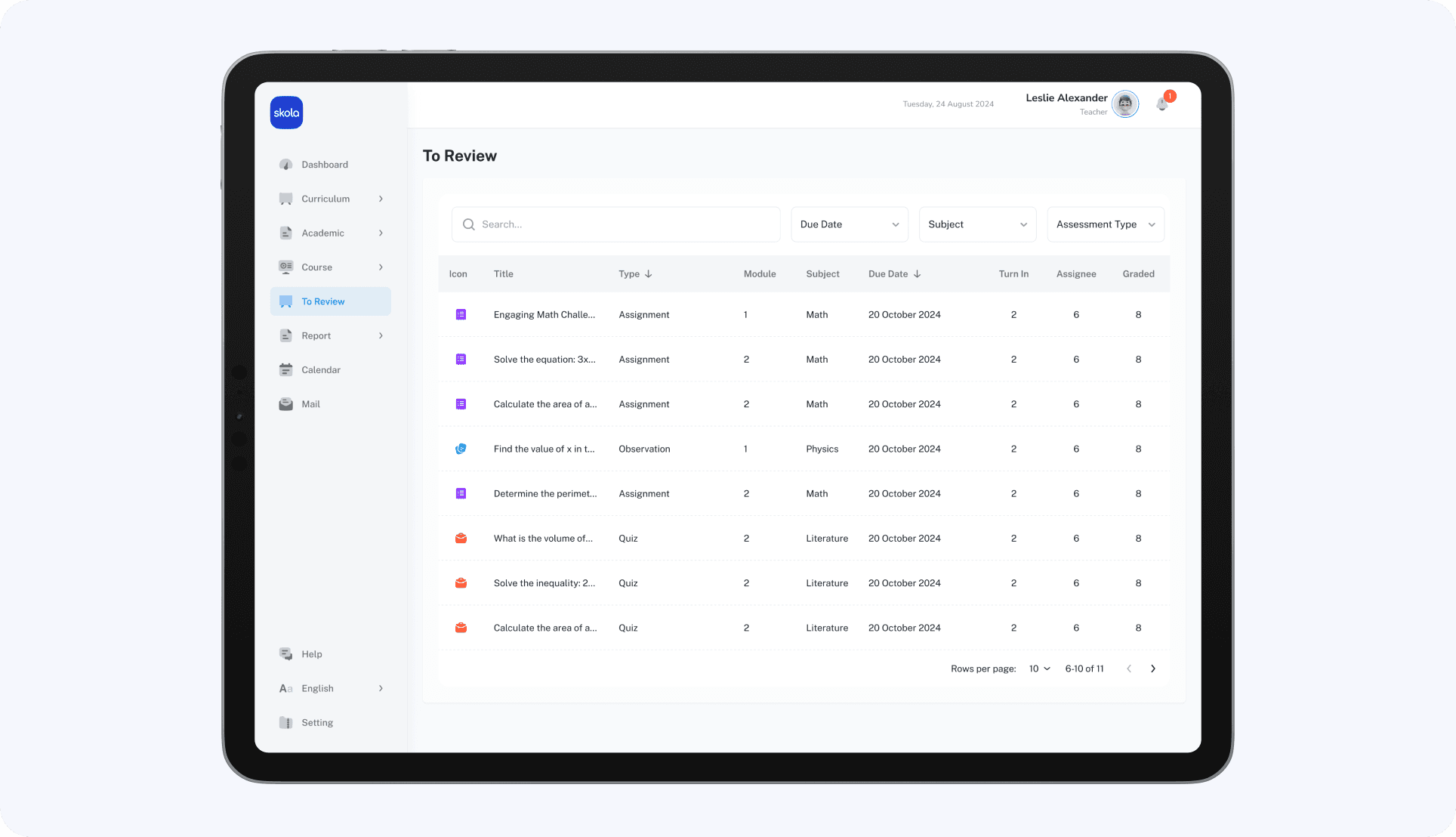This screenshot has width=1456, height=837.
Task: Click the Help icon in sidebar
Action: pos(286,654)
